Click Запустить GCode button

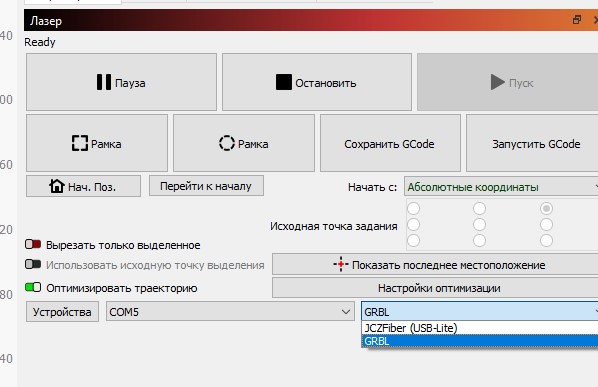[x=532, y=143]
